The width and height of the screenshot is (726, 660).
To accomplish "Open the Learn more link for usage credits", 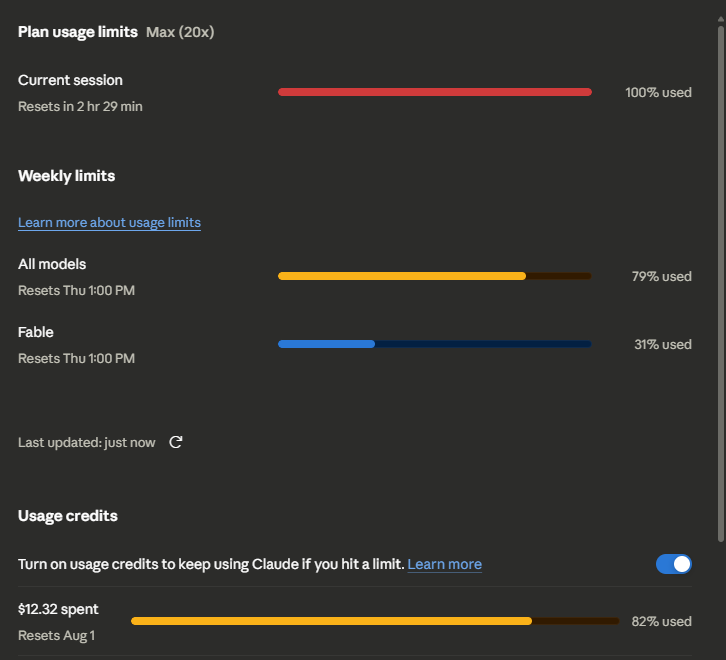I will (444, 564).
